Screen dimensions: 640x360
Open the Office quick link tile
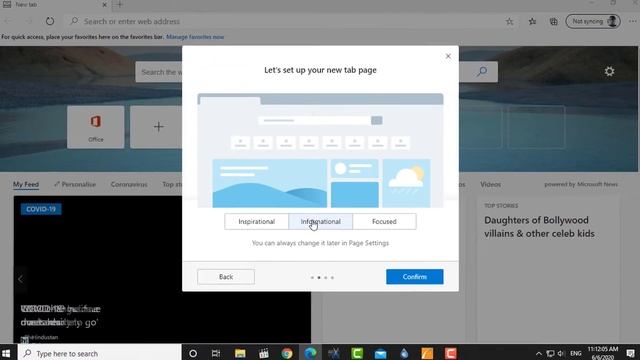point(96,127)
